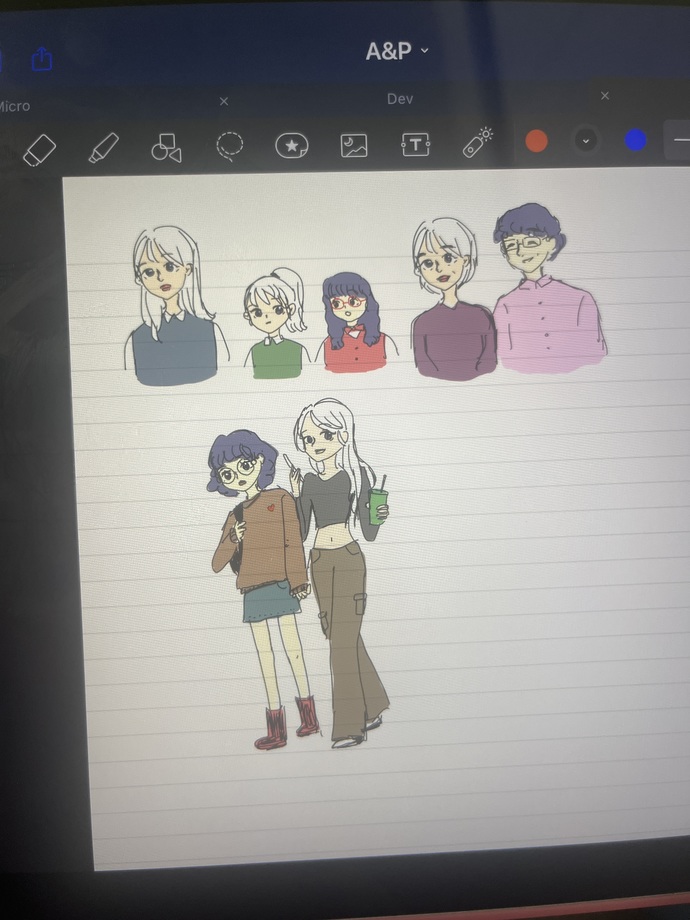Insert an image with Image tool
Viewport: 690px width, 920px height.
coord(354,145)
